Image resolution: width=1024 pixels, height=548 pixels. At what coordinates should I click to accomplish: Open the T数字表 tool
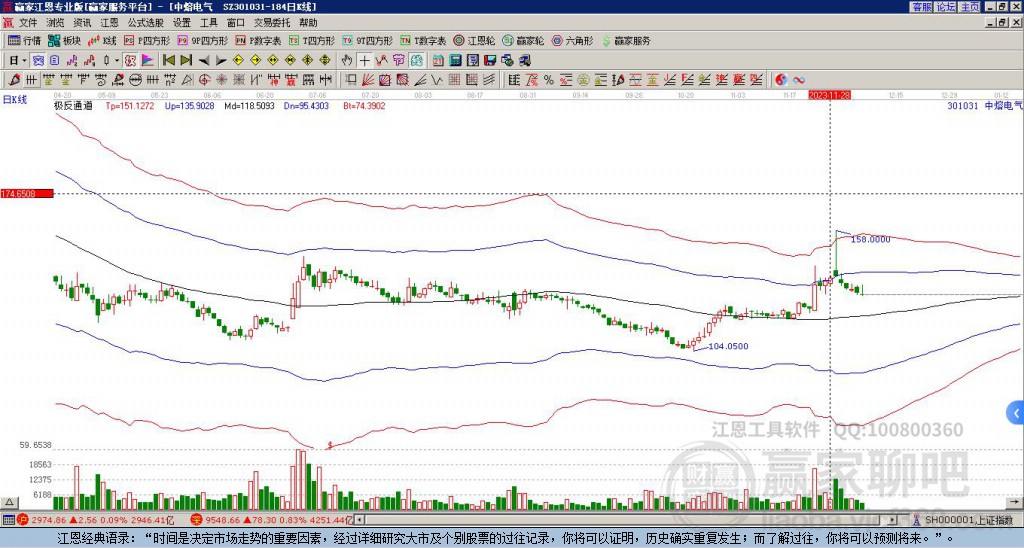423,40
